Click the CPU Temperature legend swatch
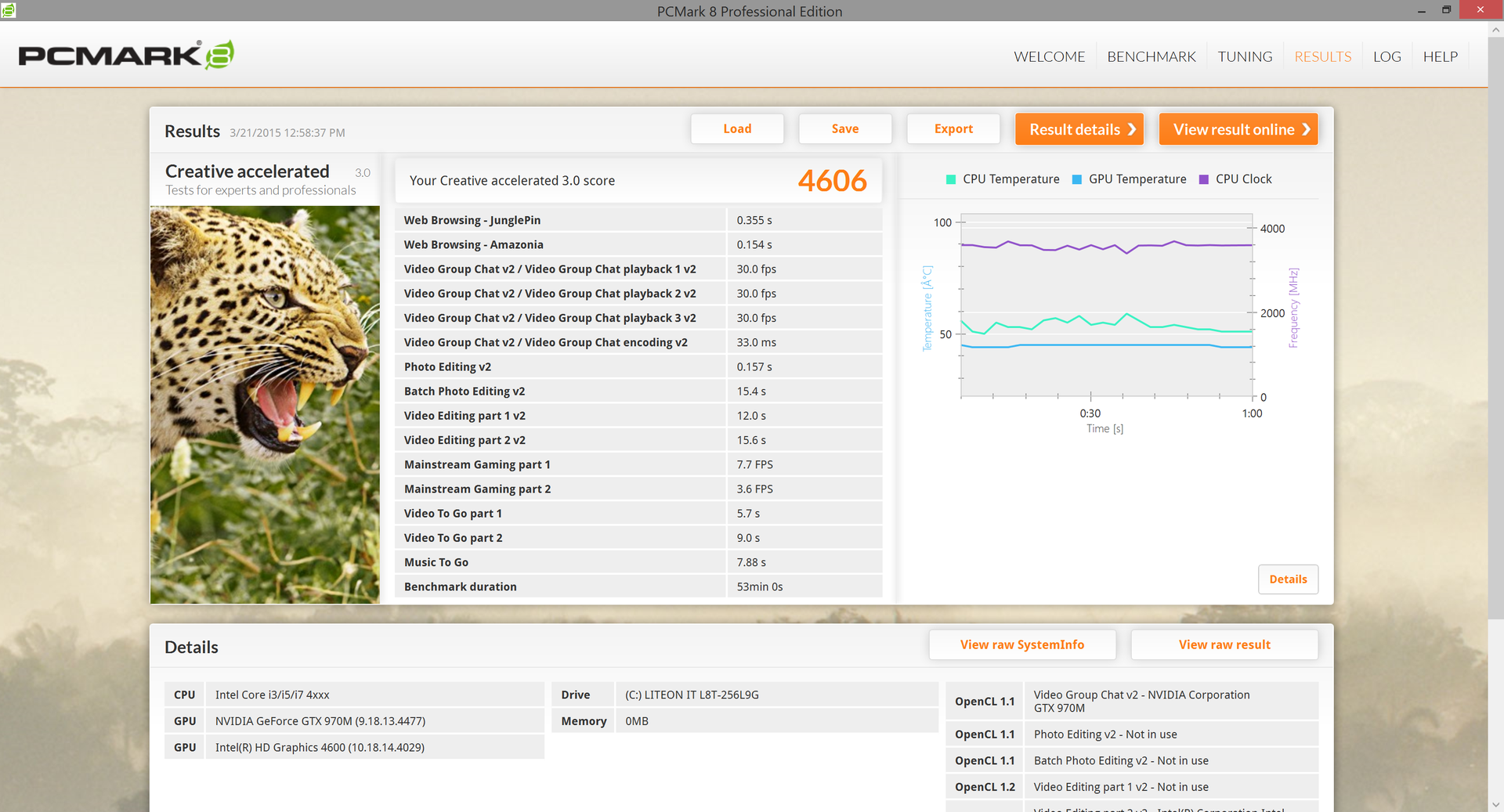 (951, 179)
